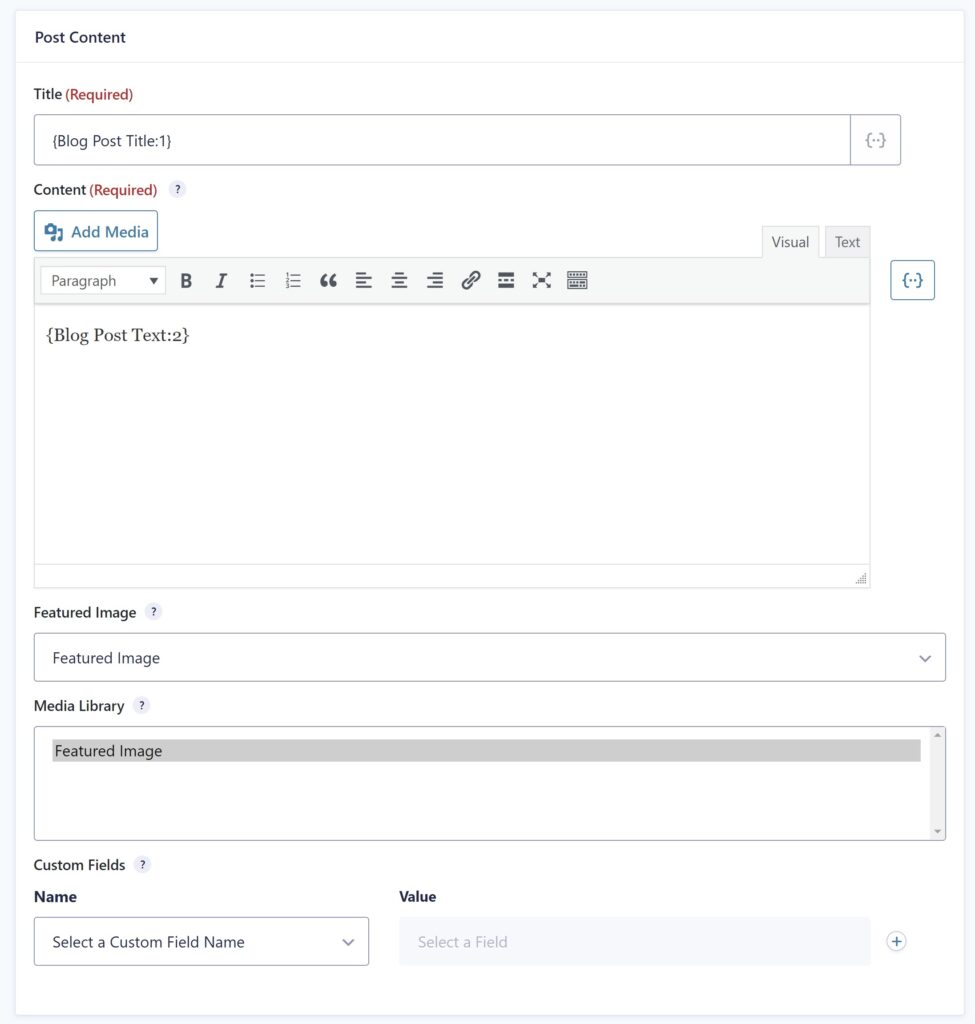This screenshot has width=975, height=1024.
Task: Open the Paragraph format dropdown
Action: tap(101, 280)
